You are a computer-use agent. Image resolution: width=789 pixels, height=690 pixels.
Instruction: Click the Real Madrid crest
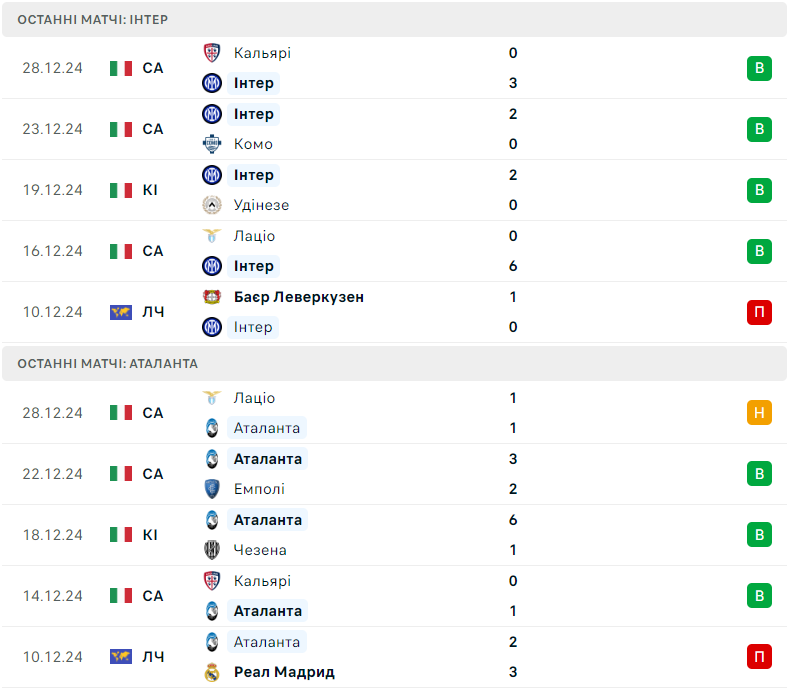211,672
